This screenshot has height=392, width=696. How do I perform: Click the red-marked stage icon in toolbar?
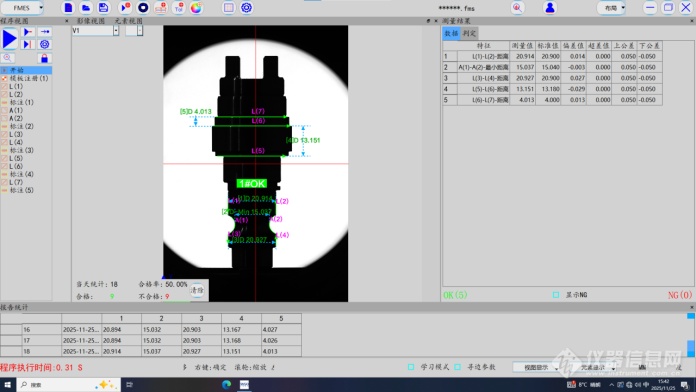click(x=161, y=8)
